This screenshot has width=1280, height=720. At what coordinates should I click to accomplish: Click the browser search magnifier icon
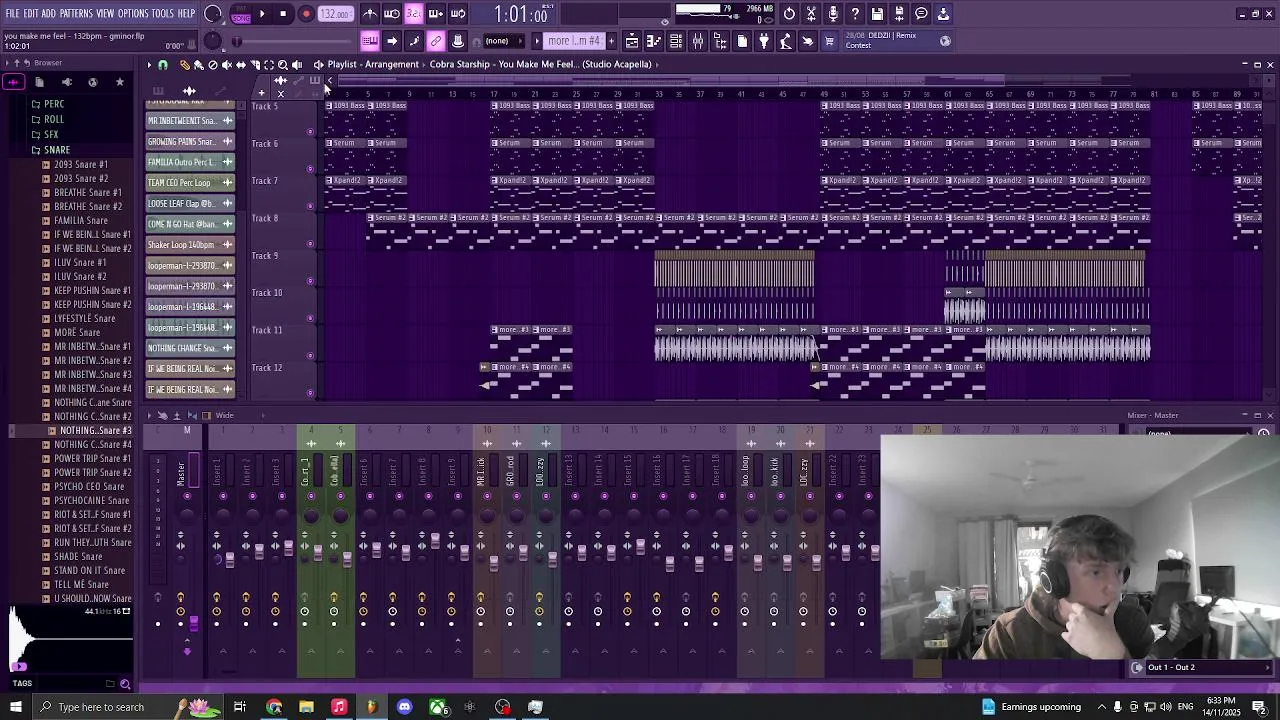click(125, 684)
